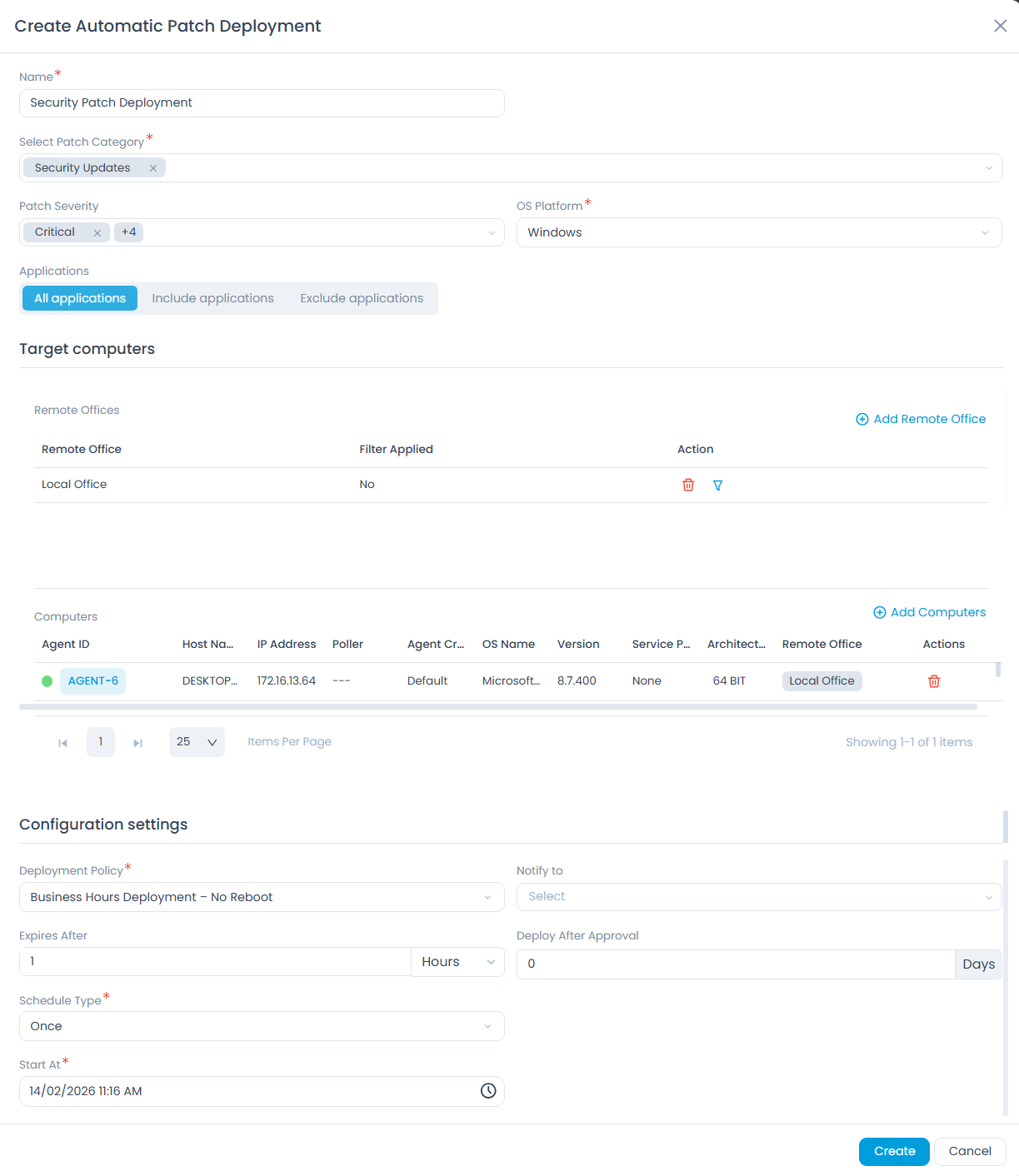
Task: Delete the Local Office remote office row
Action: (688, 485)
